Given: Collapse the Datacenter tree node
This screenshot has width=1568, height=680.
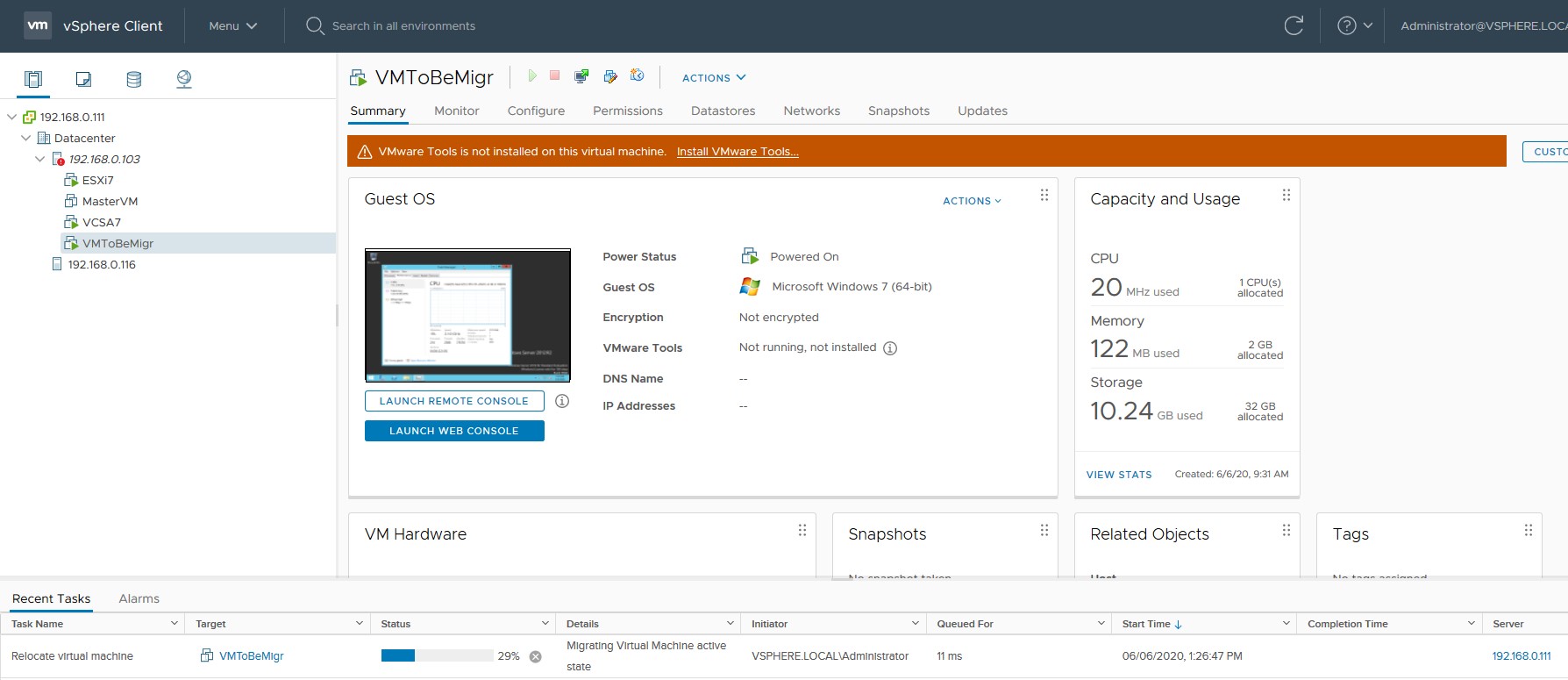Looking at the screenshot, I should point(25,138).
